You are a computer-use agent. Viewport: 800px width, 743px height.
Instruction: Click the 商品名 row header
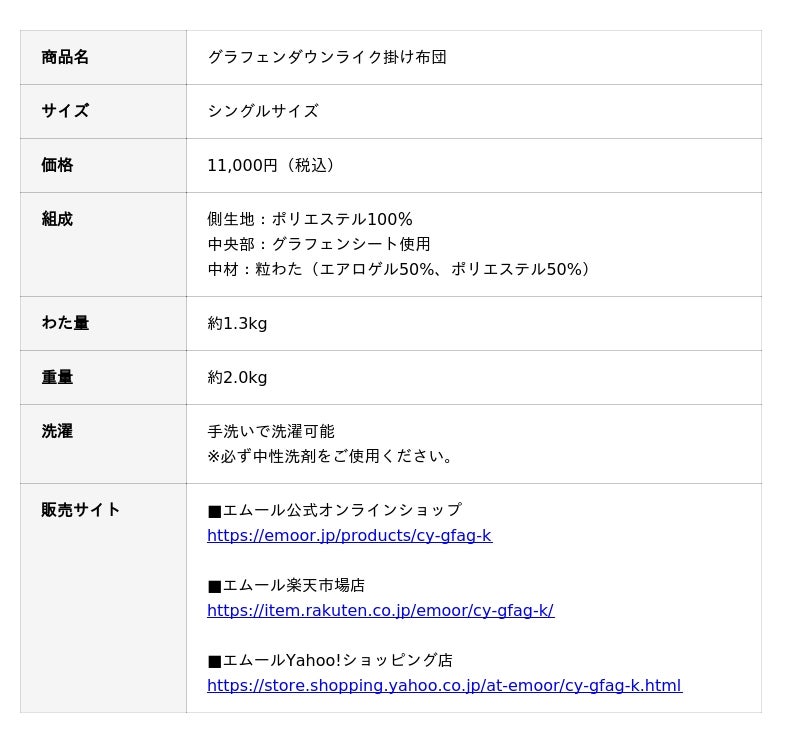(x=65, y=57)
